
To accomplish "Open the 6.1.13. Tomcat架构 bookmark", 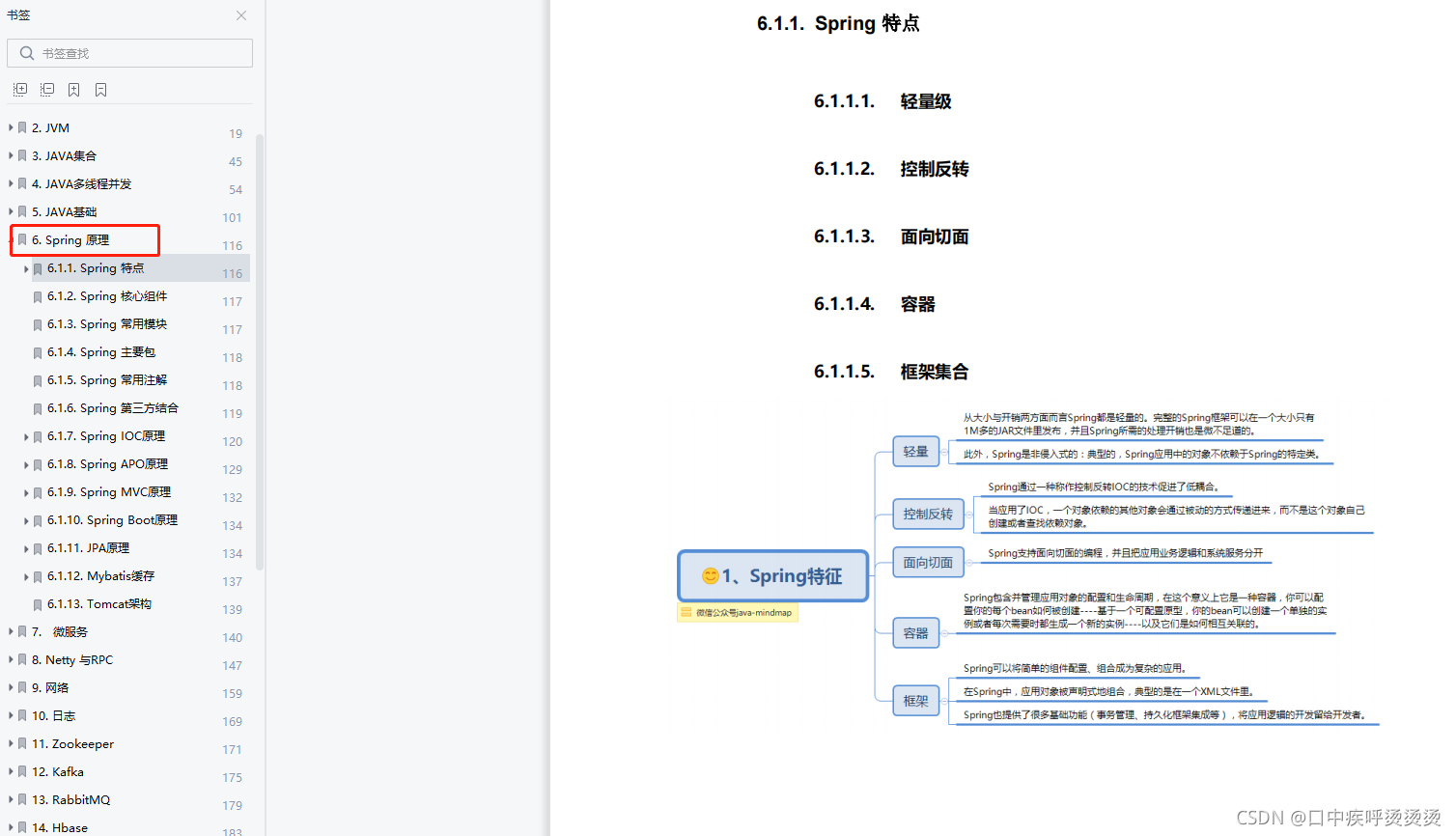I will pos(99,604).
